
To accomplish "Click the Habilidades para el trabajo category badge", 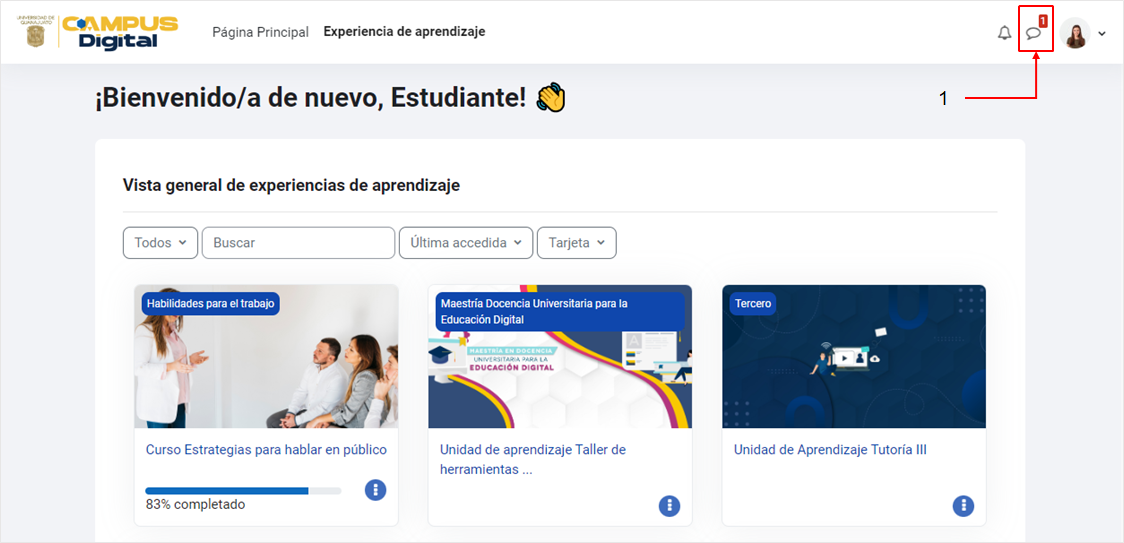I will coord(211,303).
